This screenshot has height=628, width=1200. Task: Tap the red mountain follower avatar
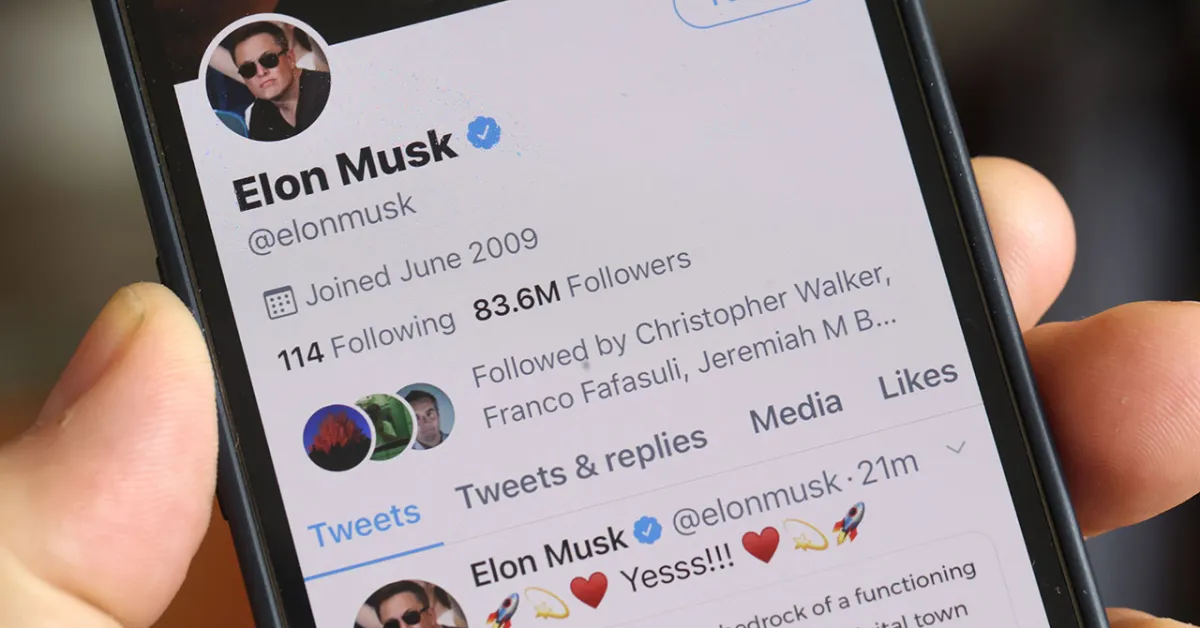[337, 437]
